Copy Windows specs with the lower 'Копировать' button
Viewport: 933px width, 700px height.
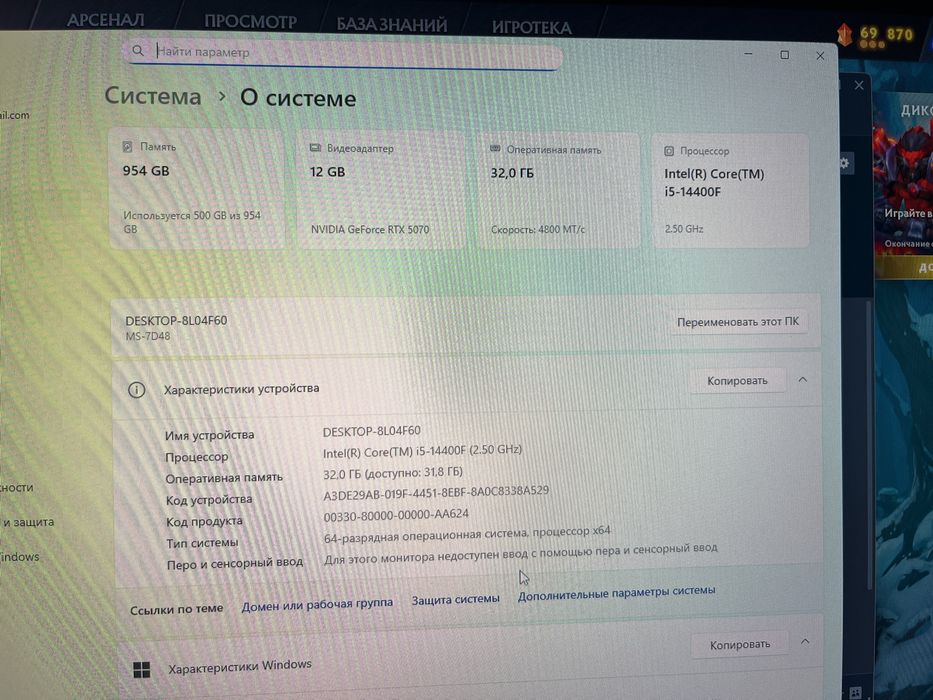[x=740, y=644]
